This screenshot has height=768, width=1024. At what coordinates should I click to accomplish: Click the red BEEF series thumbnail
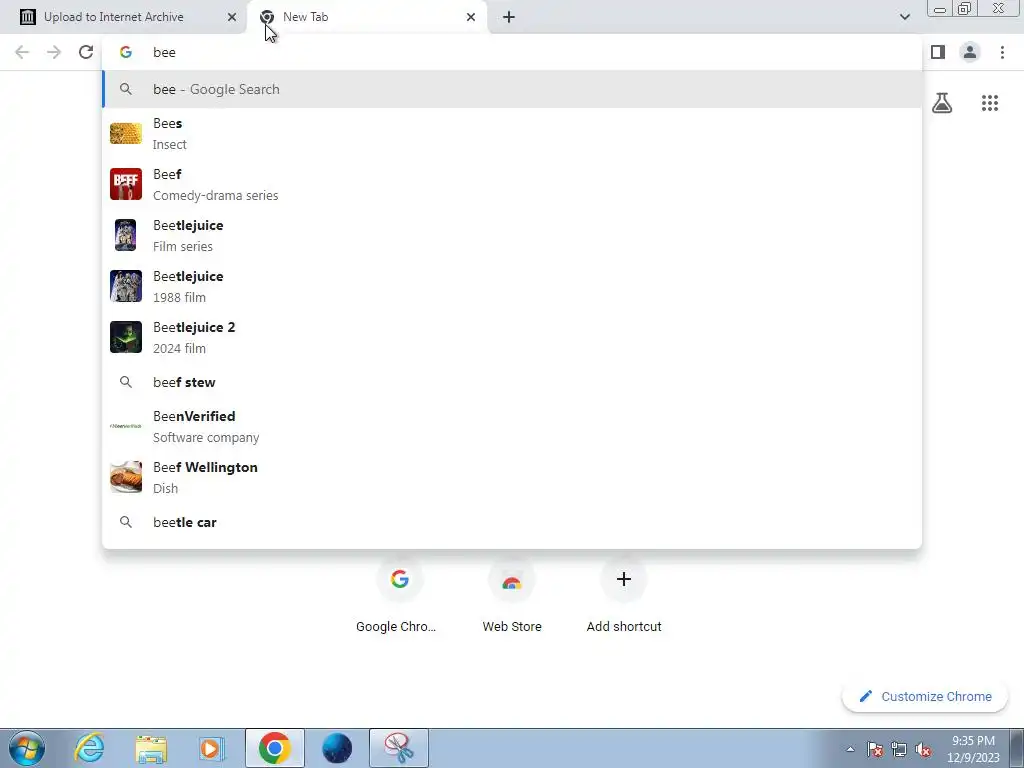pos(126,185)
